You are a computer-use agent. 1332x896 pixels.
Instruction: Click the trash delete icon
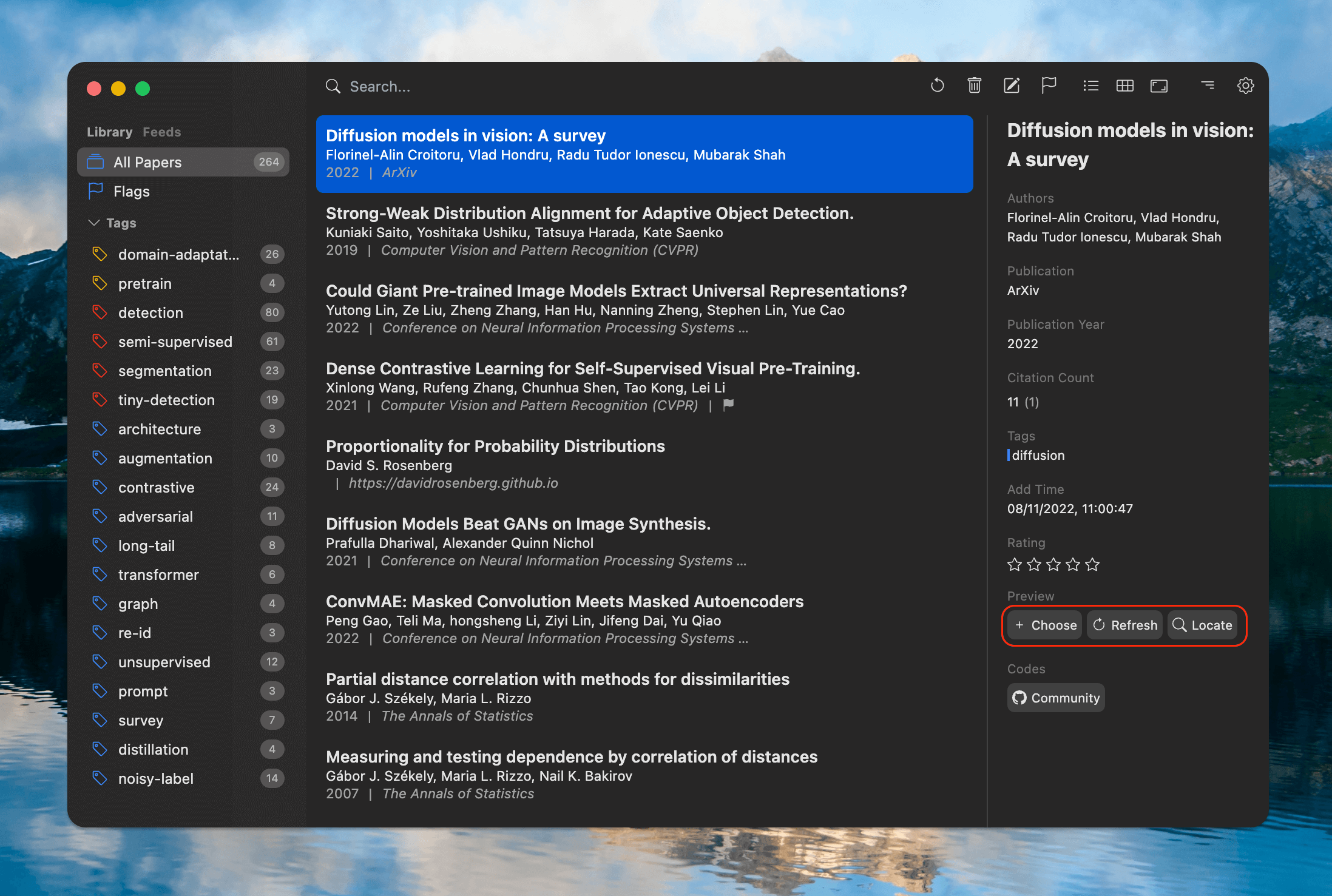click(974, 86)
